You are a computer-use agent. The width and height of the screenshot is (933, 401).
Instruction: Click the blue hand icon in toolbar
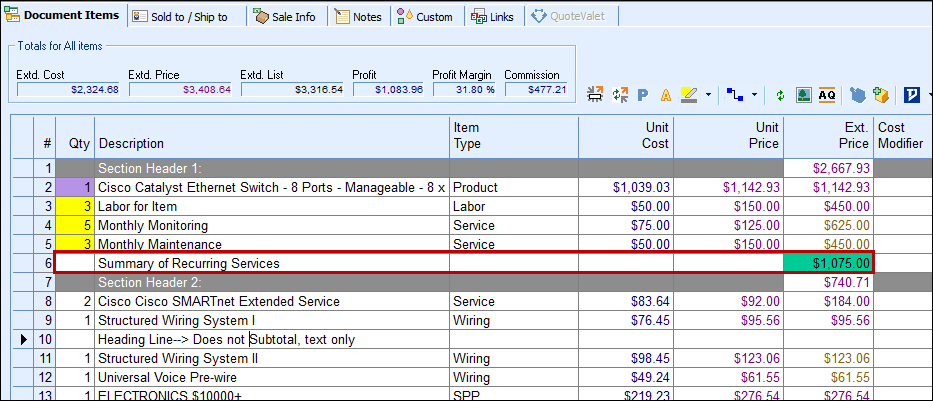[858, 95]
